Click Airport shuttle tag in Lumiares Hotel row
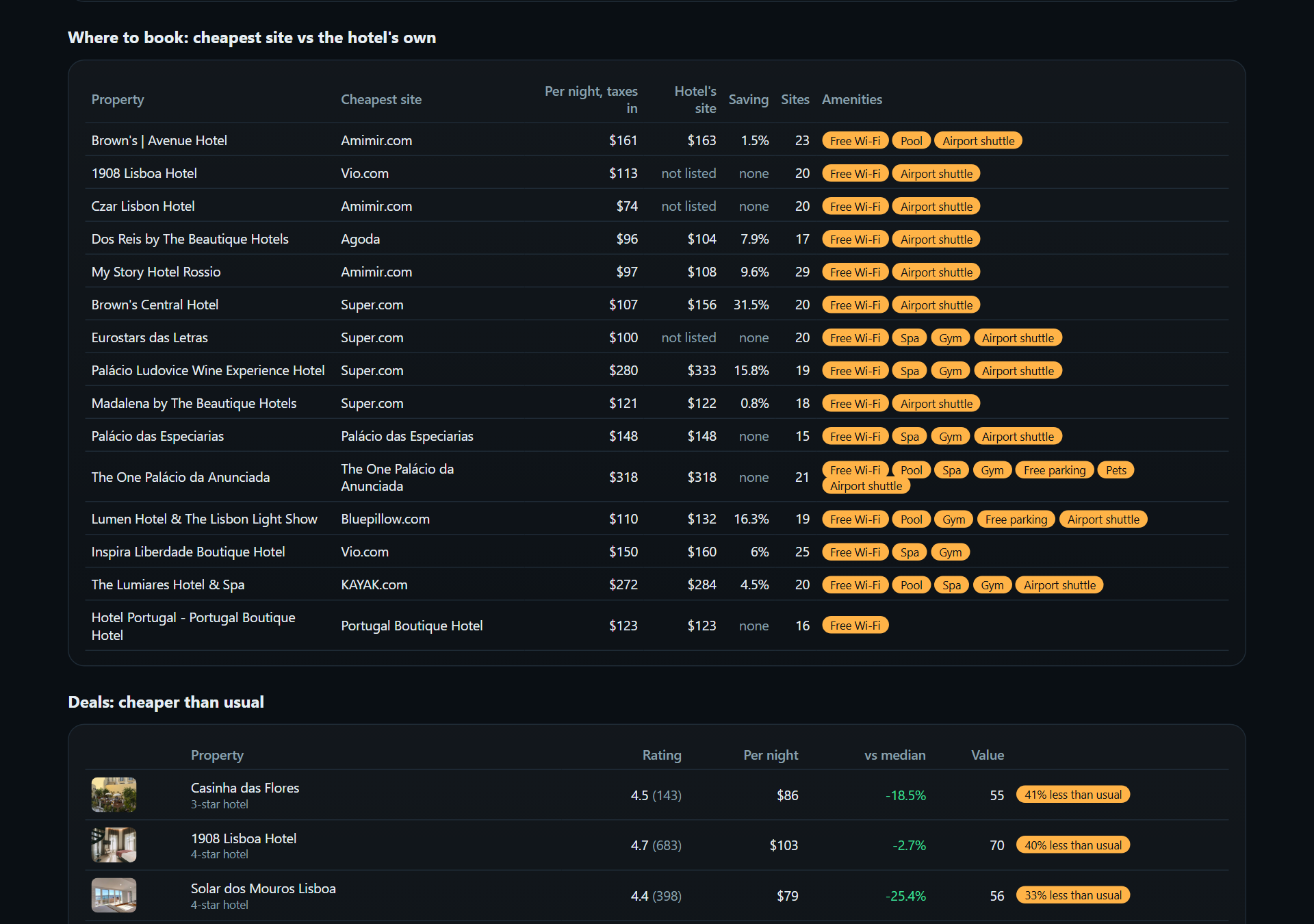 pyautogui.click(x=1059, y=585)
